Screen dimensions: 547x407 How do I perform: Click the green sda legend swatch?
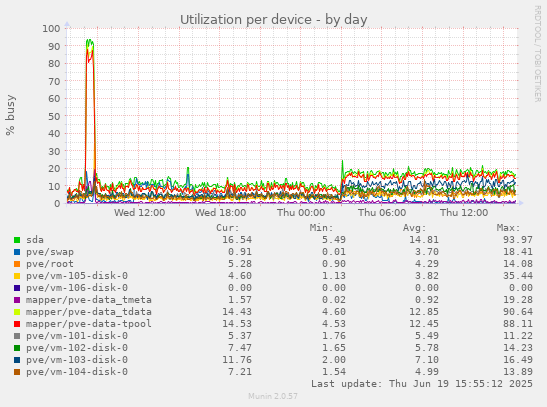[17, 240]
